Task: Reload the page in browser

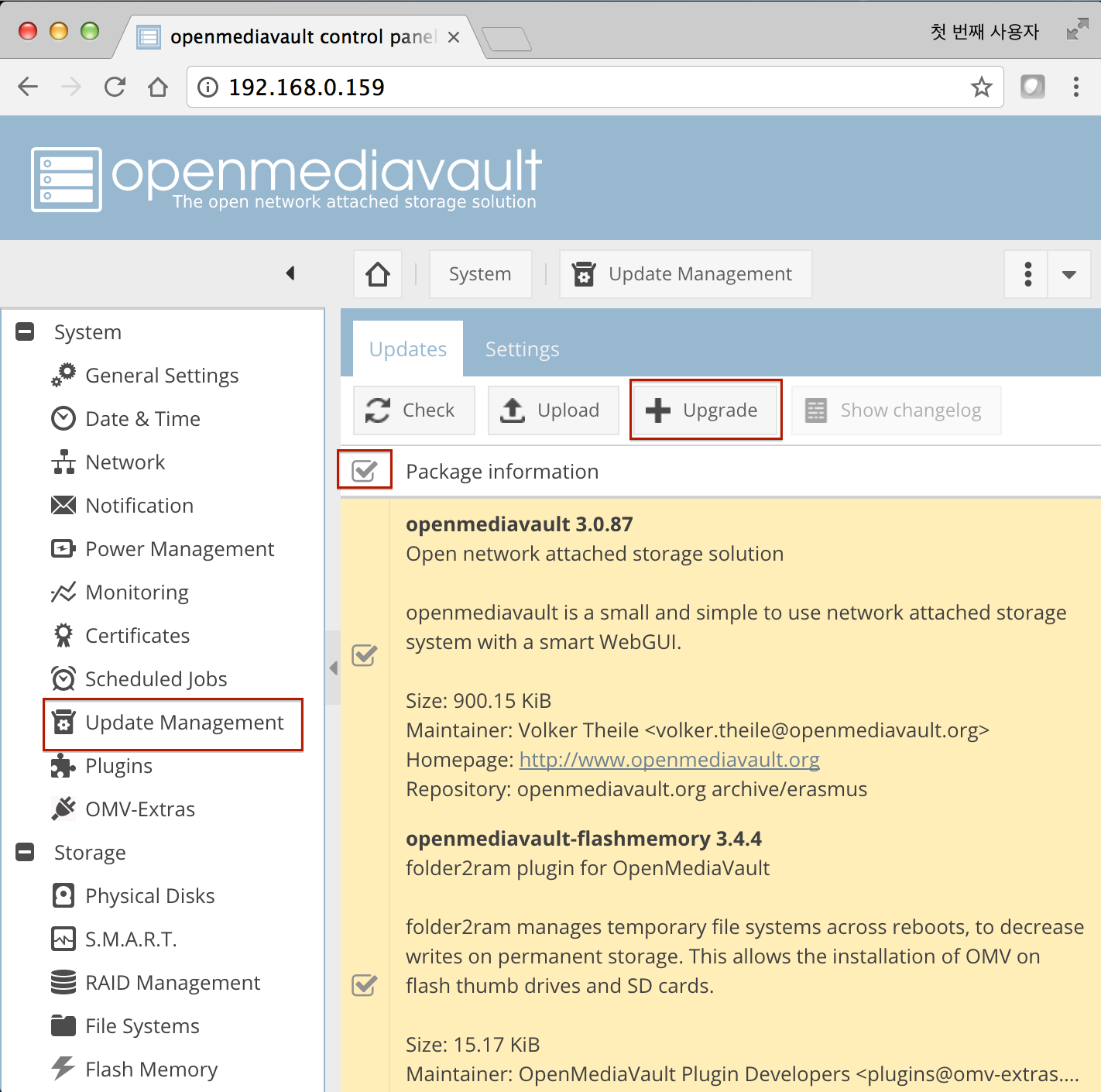Action: pyautogui.click(x=115, y=87)
